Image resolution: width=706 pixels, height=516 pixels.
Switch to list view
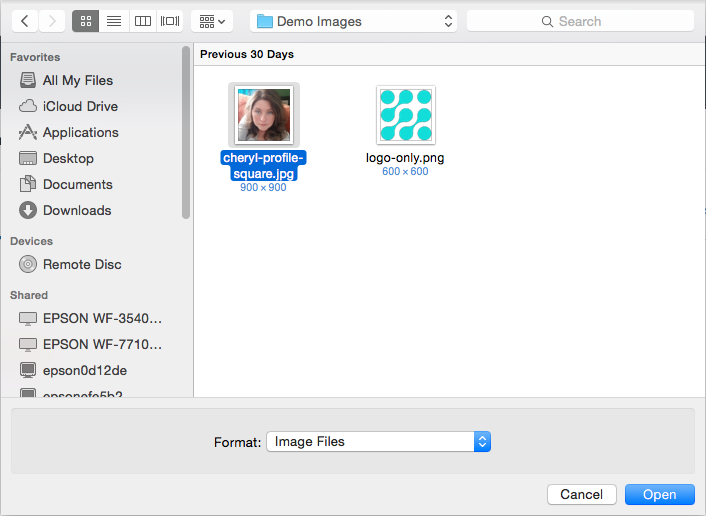click(114, 21)
